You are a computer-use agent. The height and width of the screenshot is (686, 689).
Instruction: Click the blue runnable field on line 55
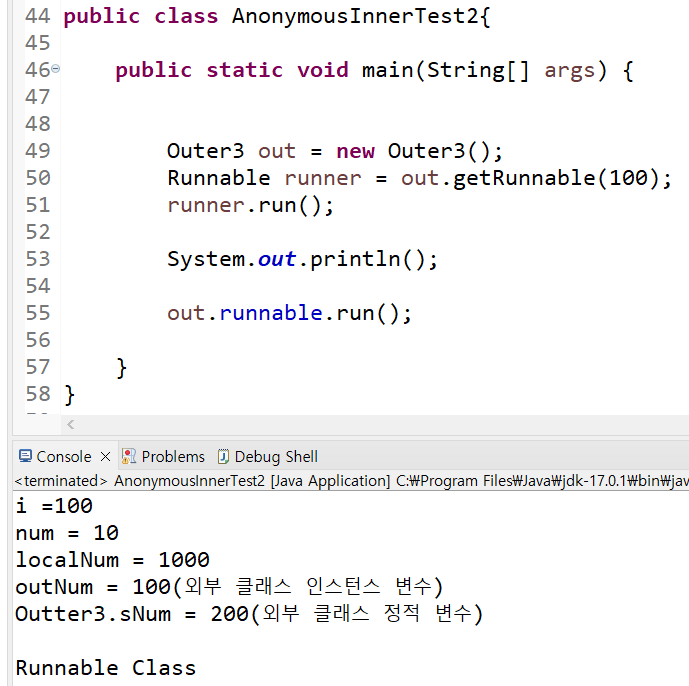coord(271,313)
